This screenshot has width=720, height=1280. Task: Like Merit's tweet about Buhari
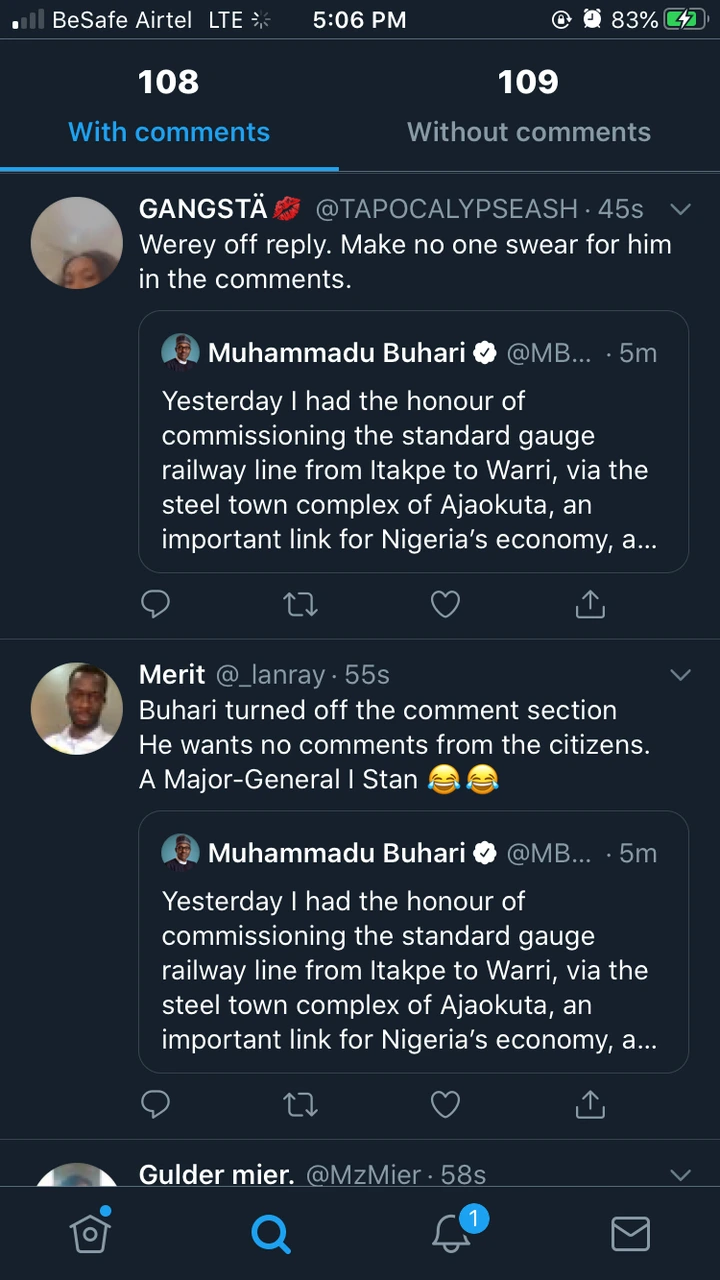445,1104
